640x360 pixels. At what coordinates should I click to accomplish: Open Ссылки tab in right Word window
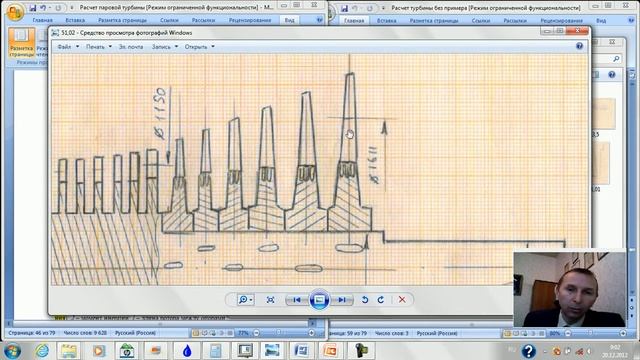tap(481, 20)
